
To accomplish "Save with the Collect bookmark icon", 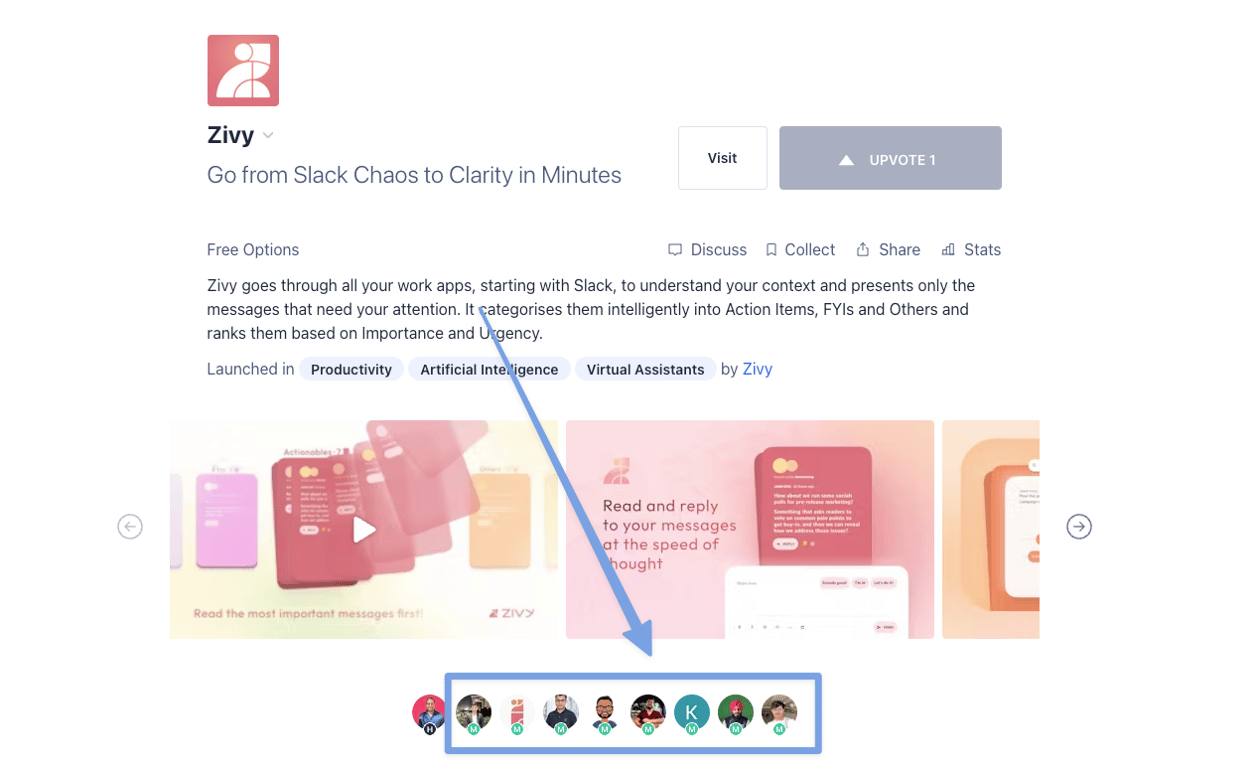I will [771, 249].
